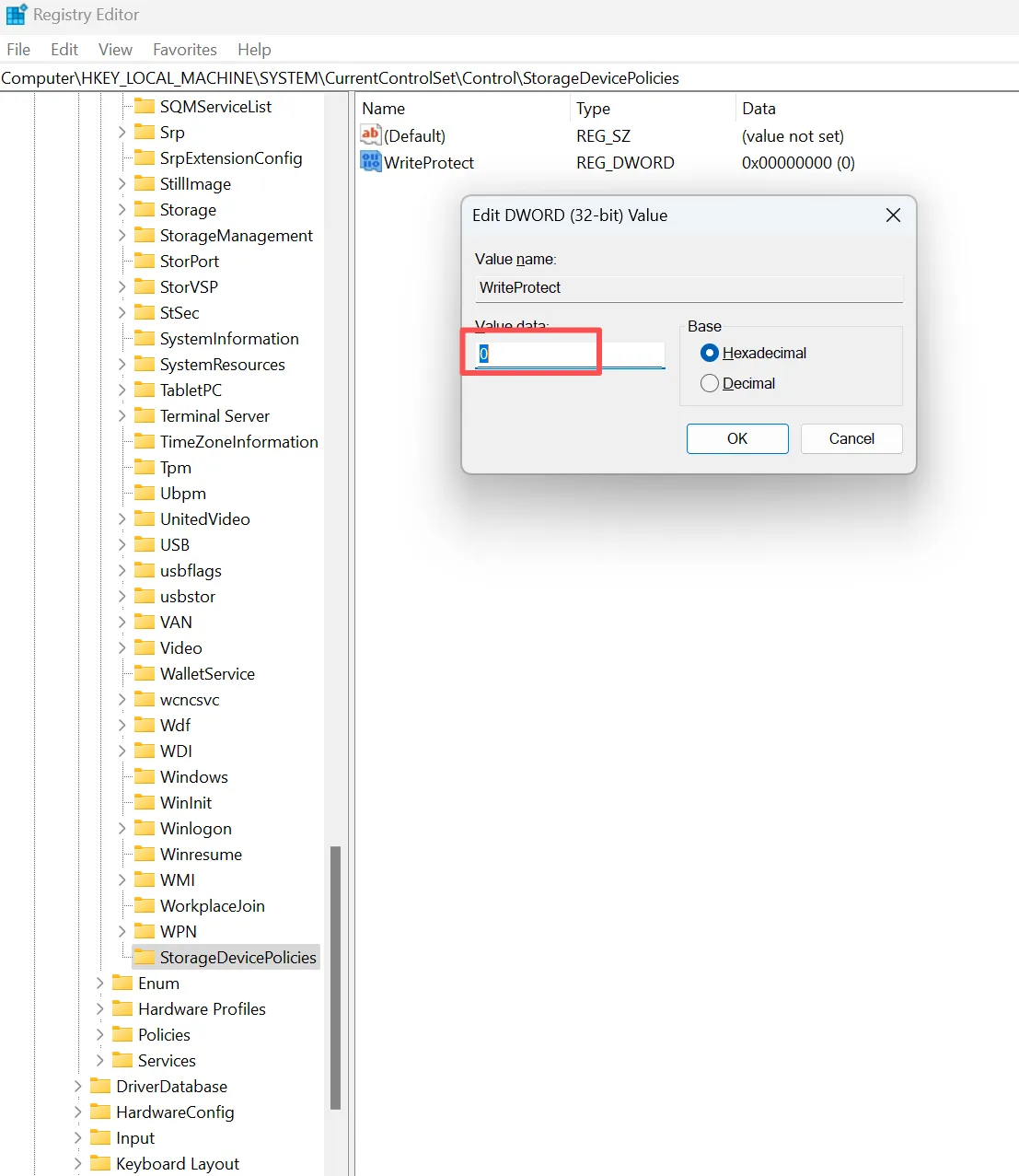Expand the WPN tree node
The width and height of the screenshot is (1019, 1176).
[122, 931]
